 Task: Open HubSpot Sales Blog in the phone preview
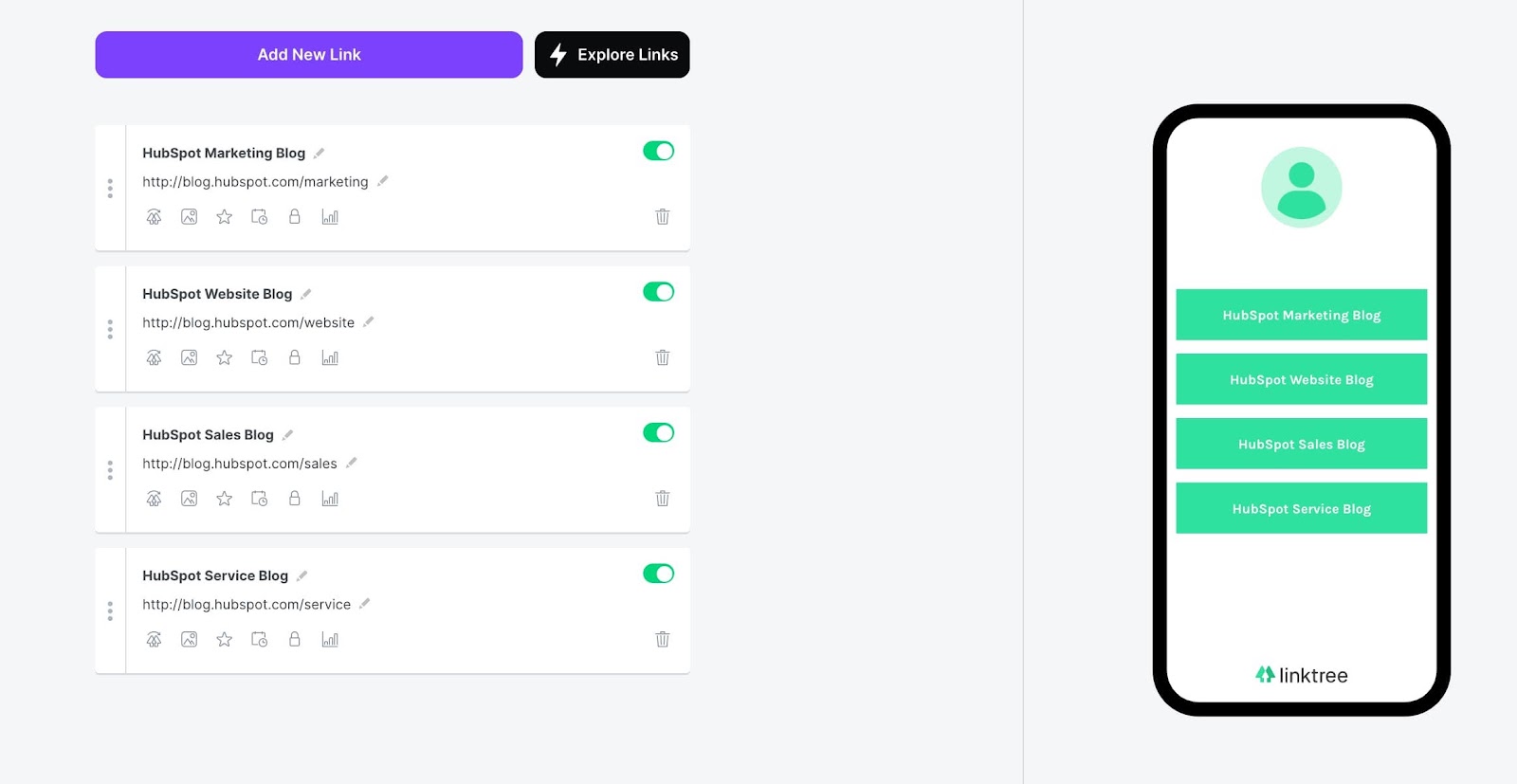[1301, 443]
